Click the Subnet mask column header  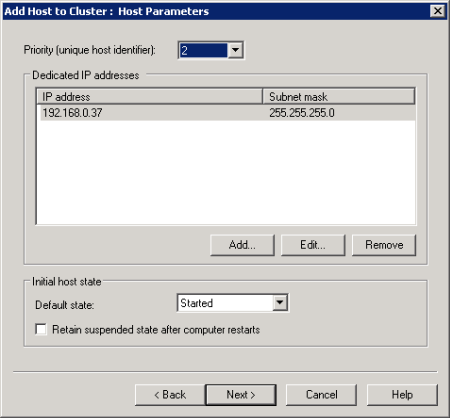pos(339,97)
